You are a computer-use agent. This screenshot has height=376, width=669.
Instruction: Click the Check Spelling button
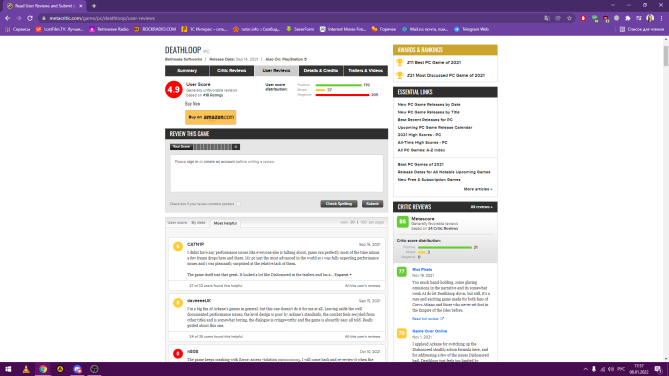pyautogui.click(x=339, y=204)
